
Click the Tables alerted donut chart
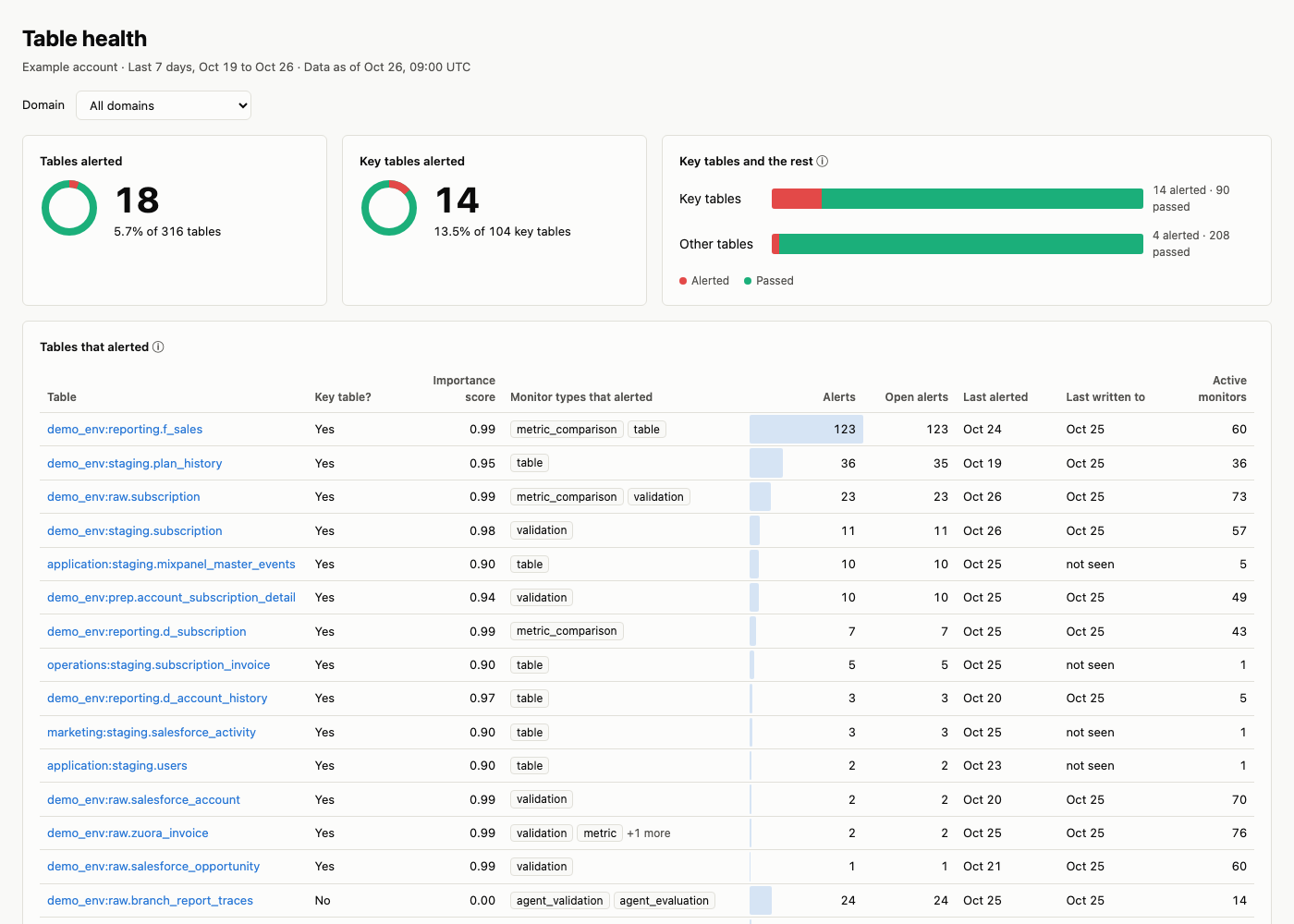pos(69,208)
